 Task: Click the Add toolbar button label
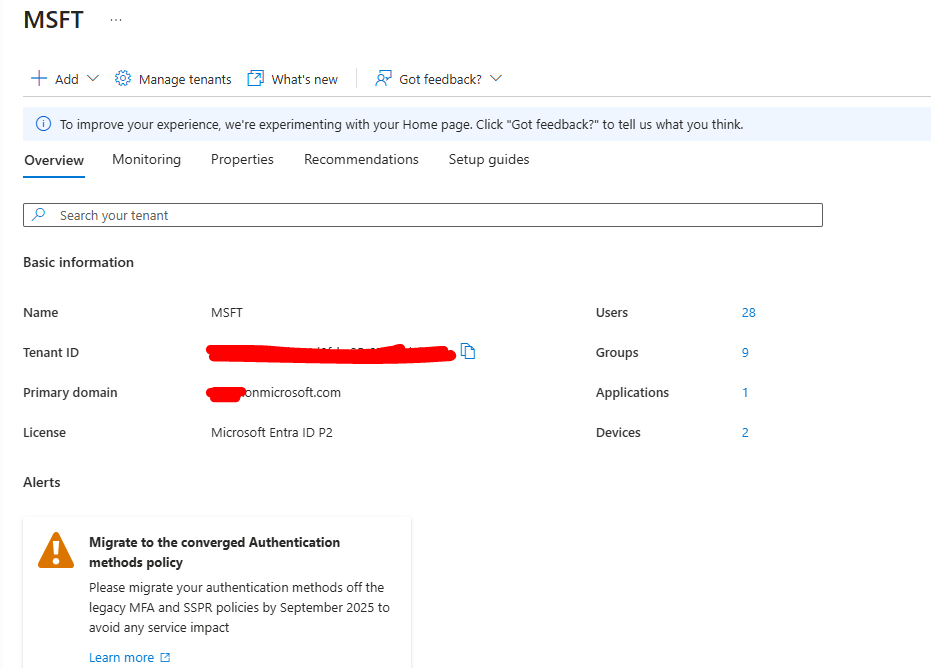[66, 80]
